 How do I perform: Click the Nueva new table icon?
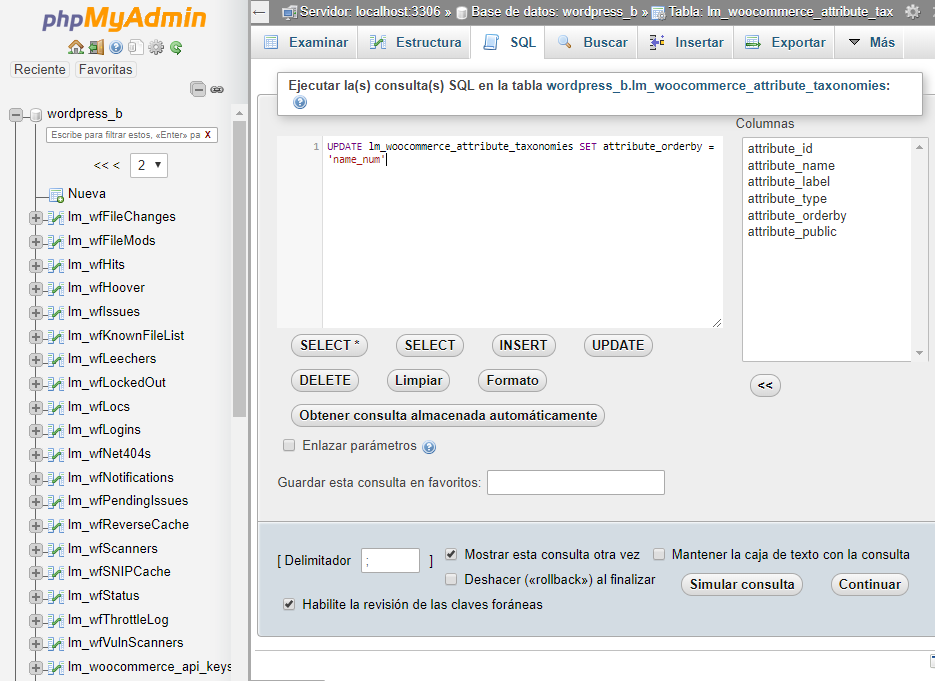[57, 194]
